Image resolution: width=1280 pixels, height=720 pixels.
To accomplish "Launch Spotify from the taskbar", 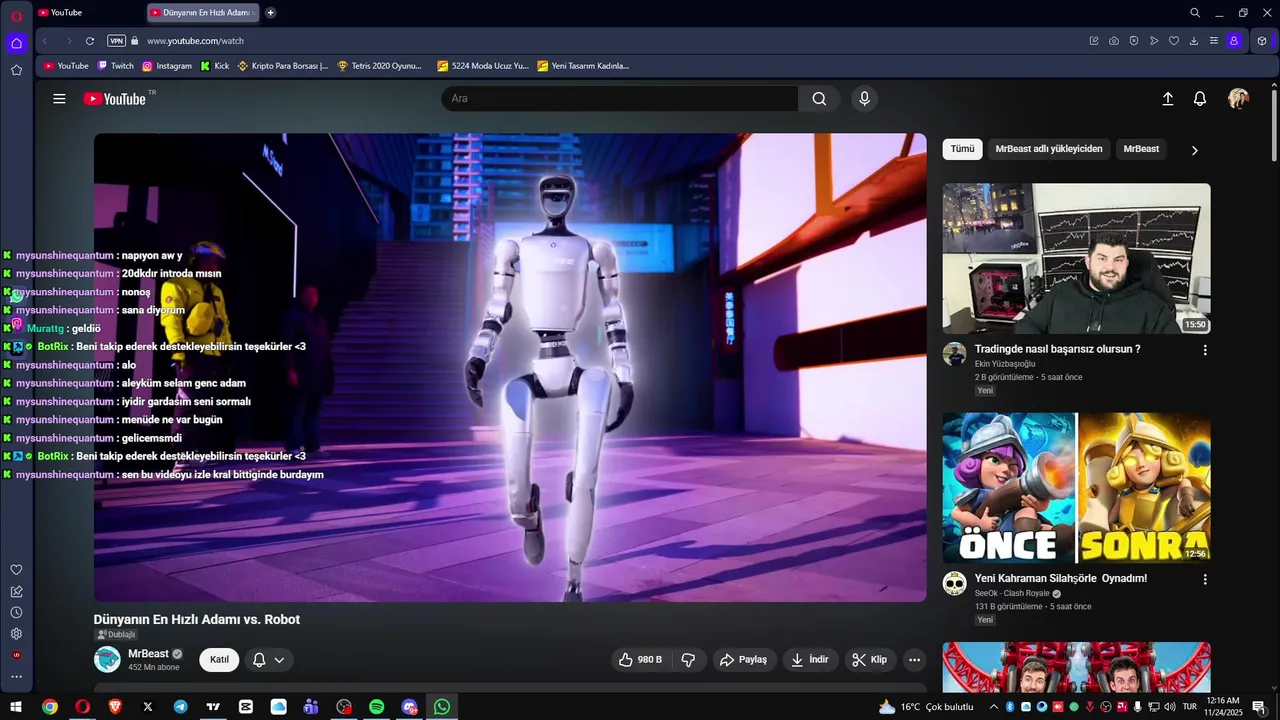I will pyautogui.click(x=377, y=707).
